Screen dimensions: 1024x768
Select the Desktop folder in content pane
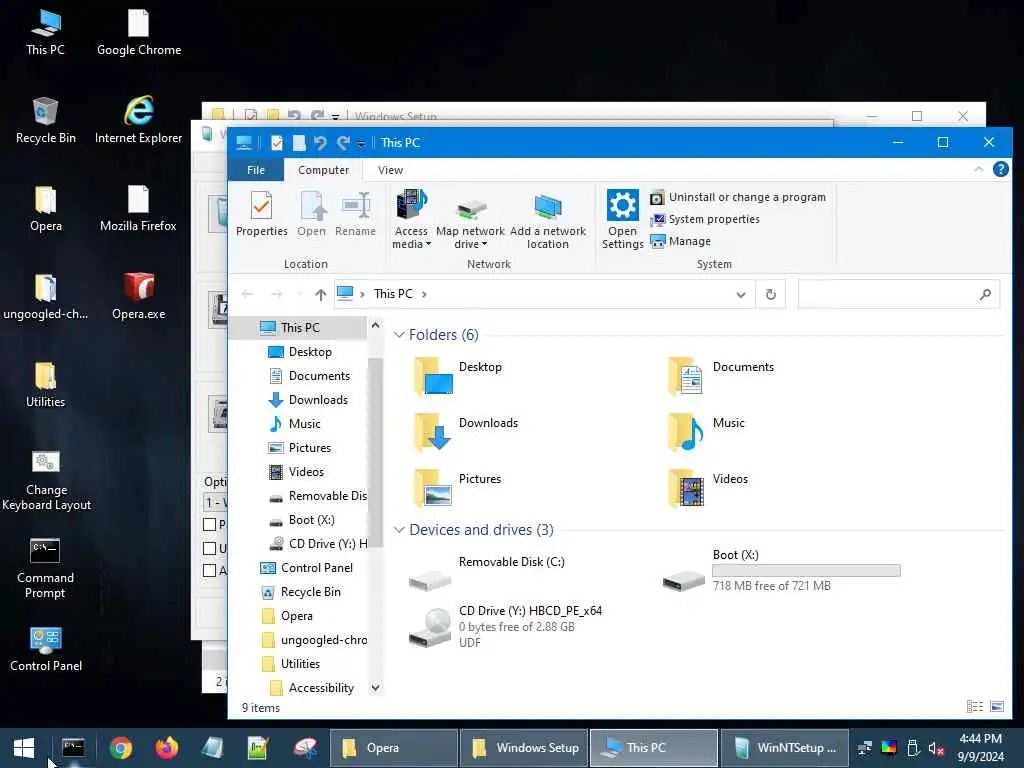click(458, 376)
